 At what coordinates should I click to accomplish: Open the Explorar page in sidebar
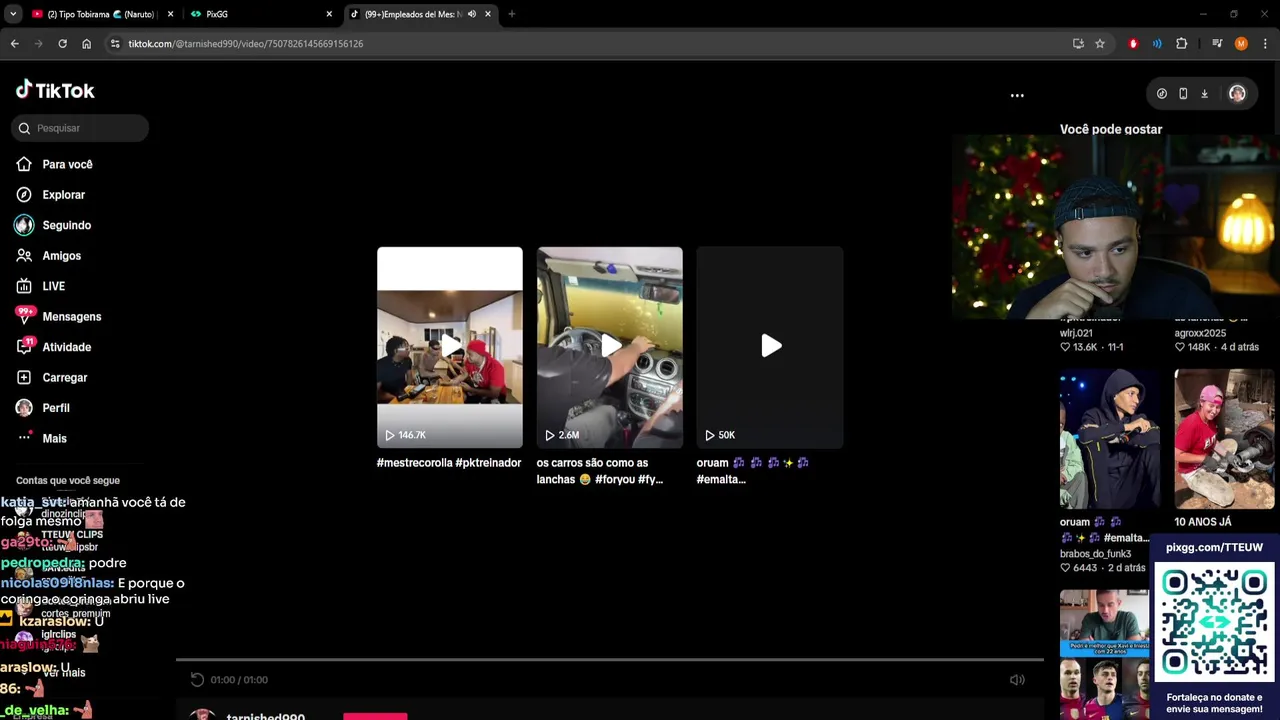pyautogui.click(x=63, y=195)
